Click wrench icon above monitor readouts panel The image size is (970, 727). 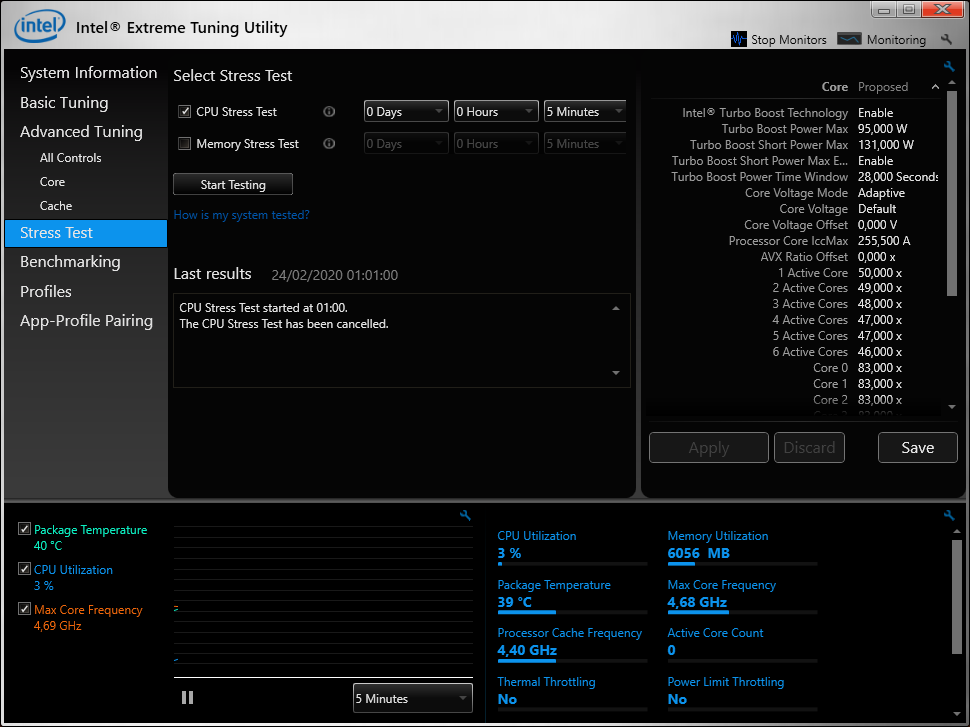[x=949, y=515]
